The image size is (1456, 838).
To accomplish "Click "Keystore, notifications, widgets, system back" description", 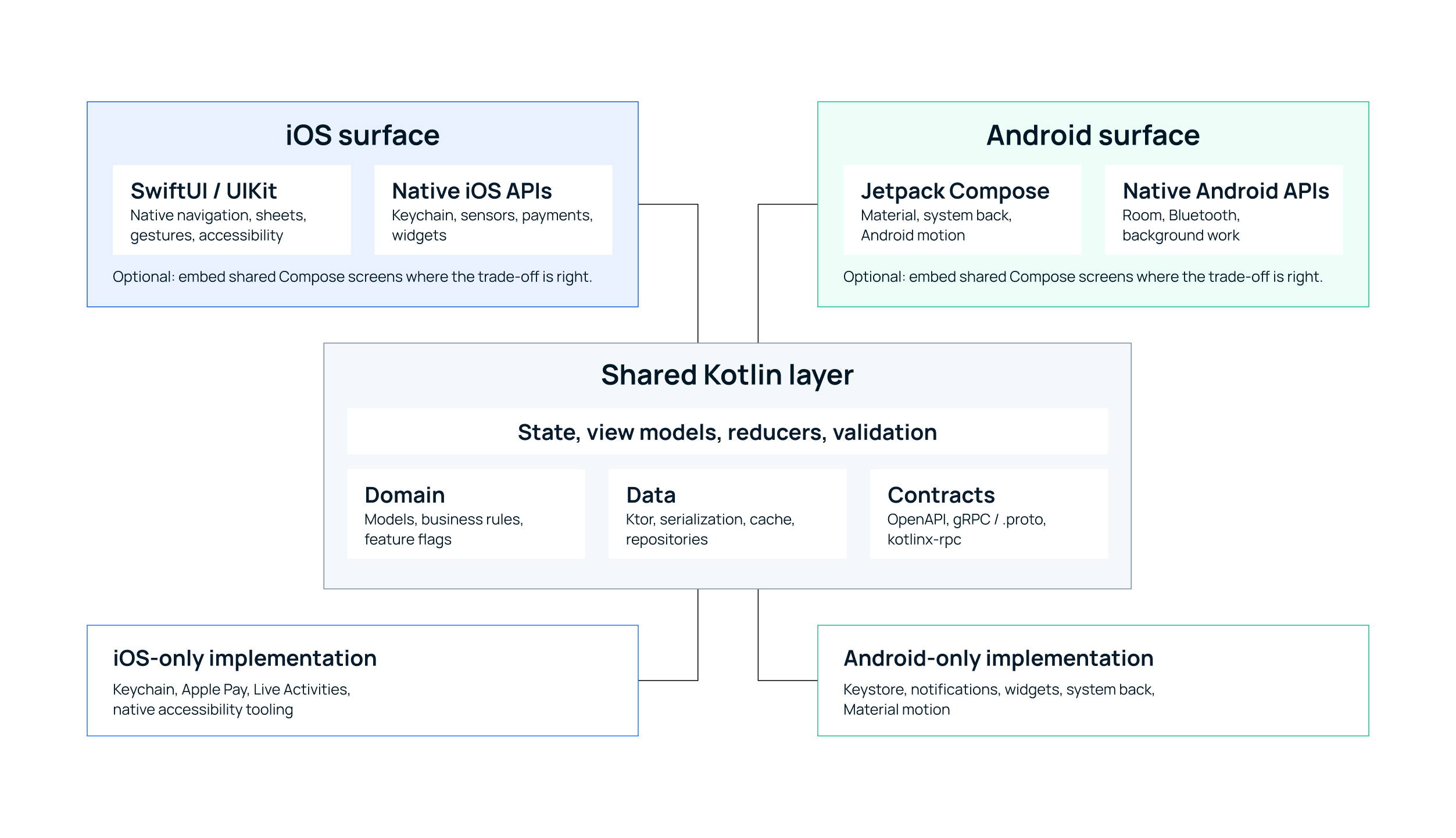I will click(999, 700).
